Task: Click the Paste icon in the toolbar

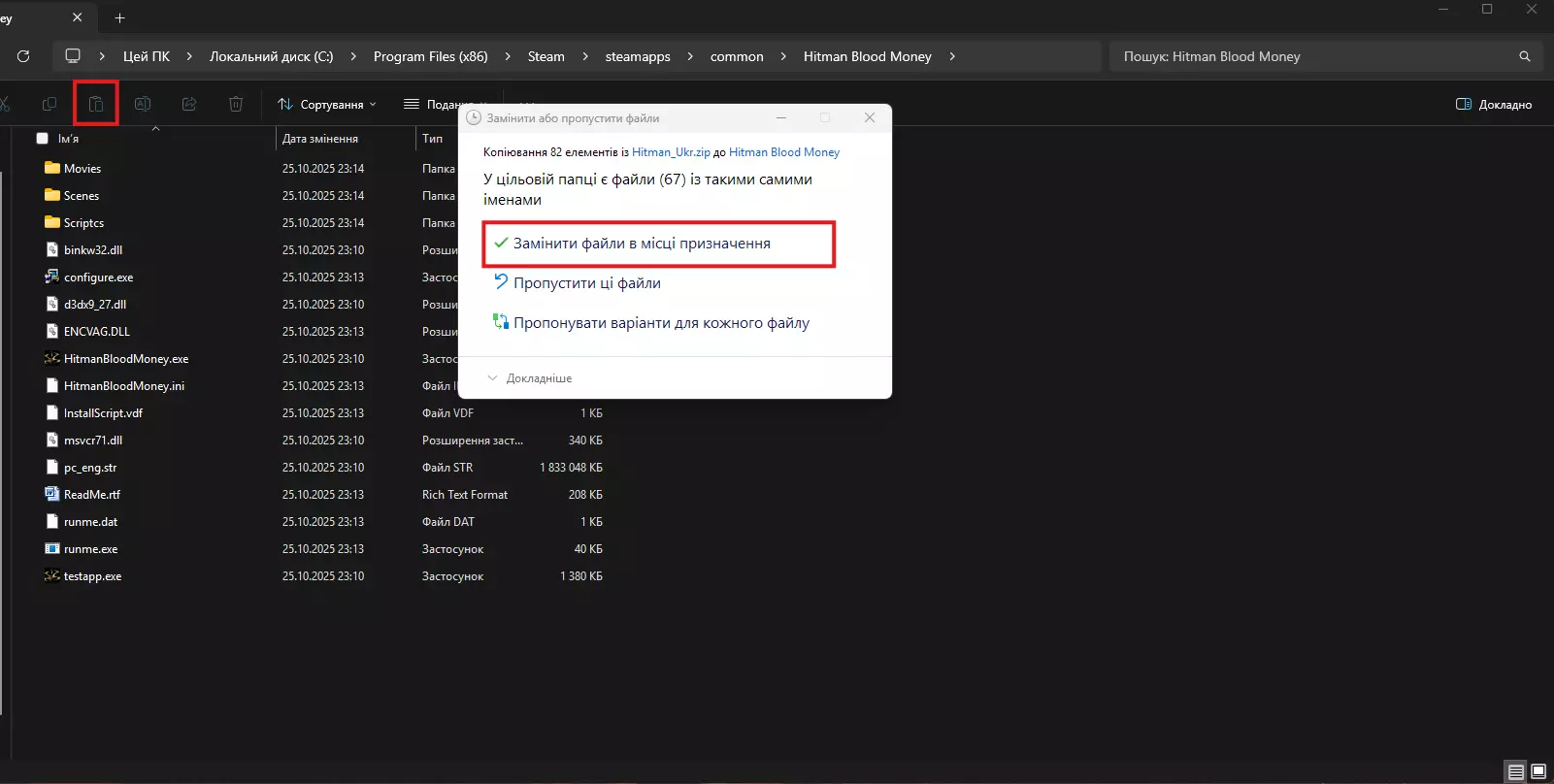Action: click(x=96, y=104)
